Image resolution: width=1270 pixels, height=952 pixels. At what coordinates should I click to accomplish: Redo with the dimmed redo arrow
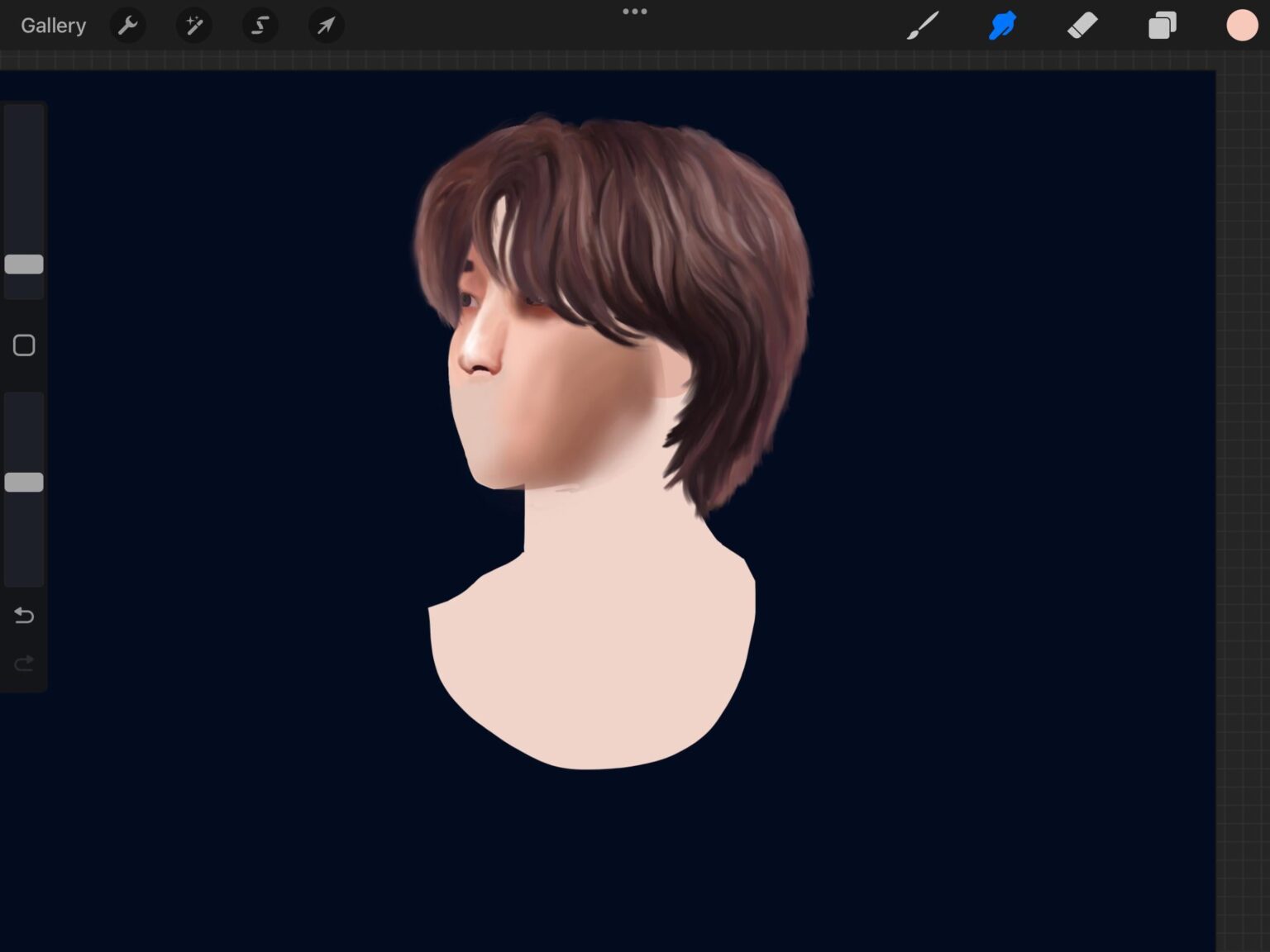(x=24, y=664)
